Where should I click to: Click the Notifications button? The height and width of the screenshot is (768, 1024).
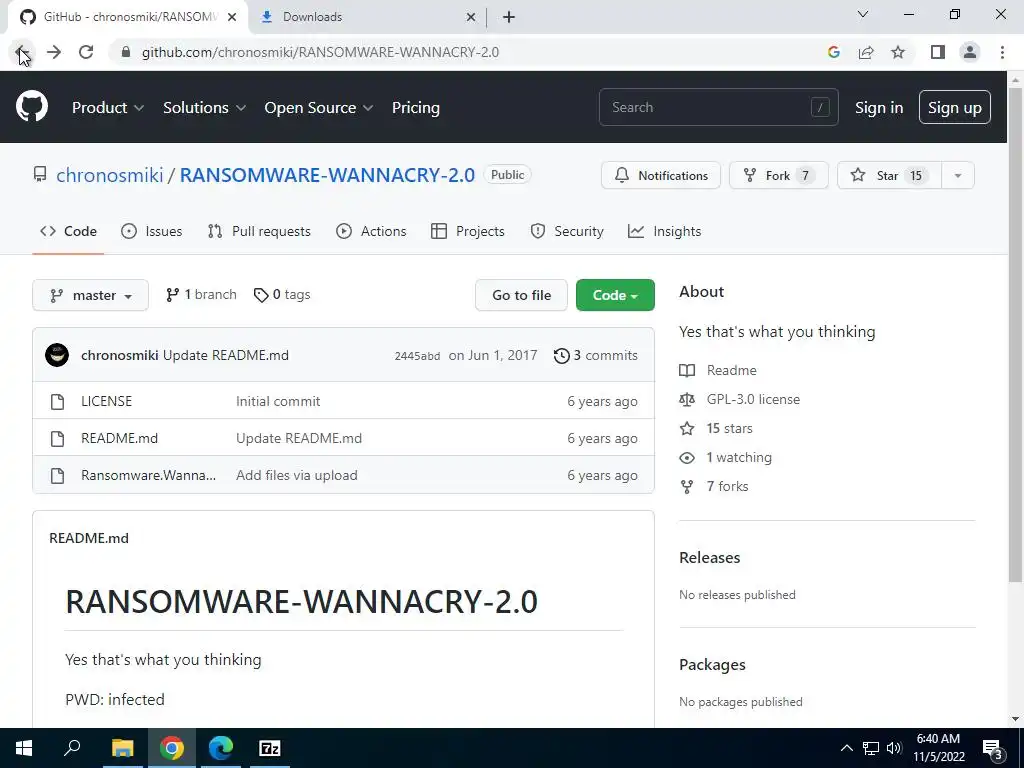click(x=661, y=176)
